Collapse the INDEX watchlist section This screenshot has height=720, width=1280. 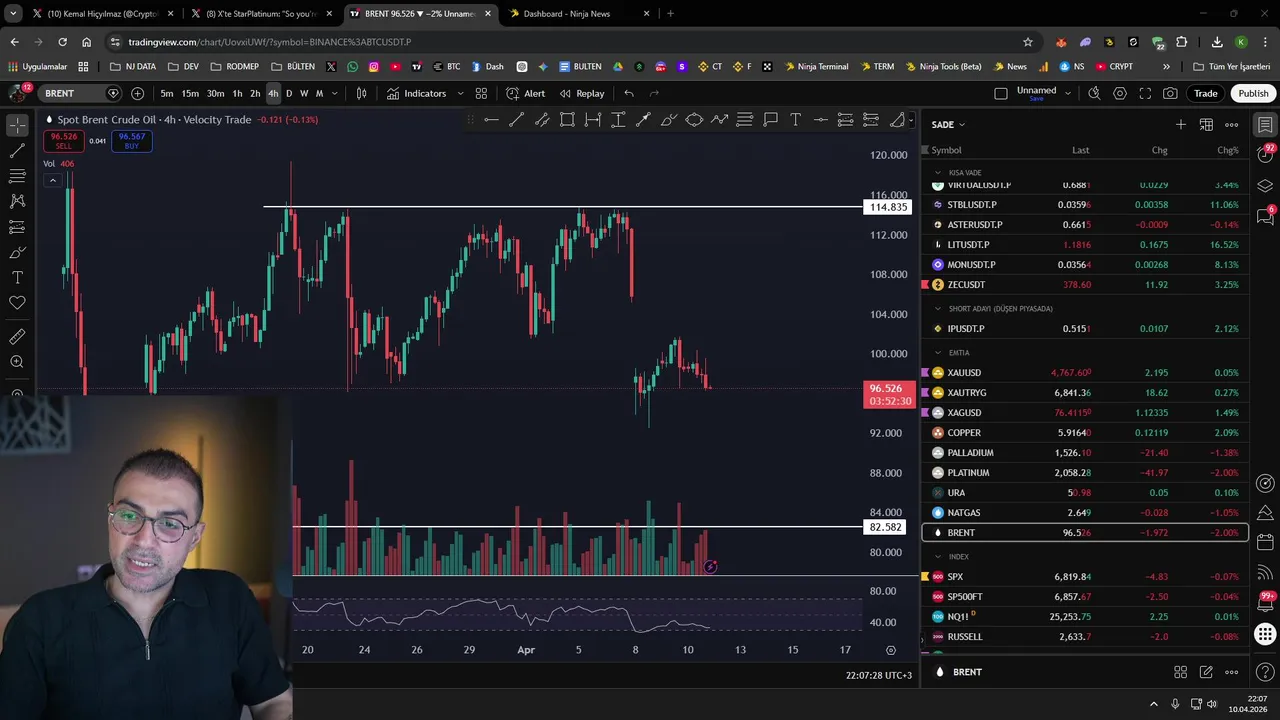point(938,556)
